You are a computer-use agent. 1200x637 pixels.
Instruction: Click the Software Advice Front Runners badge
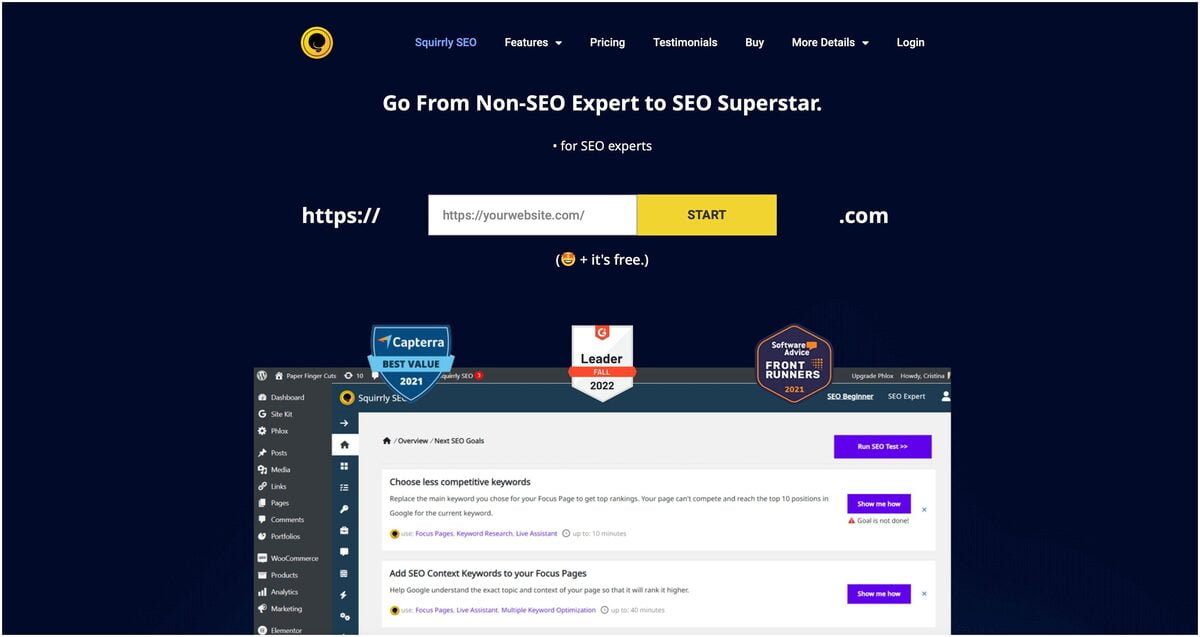tap(794, 363)
